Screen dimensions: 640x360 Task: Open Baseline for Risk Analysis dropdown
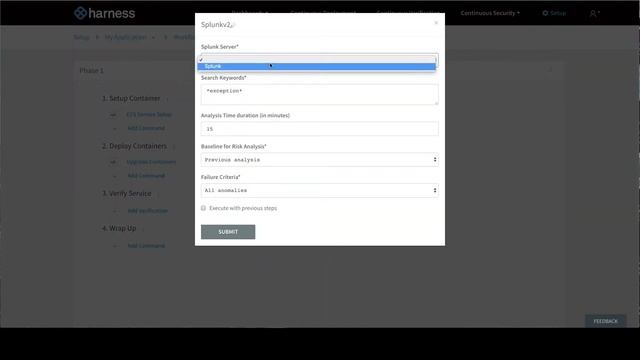[320, 160]
